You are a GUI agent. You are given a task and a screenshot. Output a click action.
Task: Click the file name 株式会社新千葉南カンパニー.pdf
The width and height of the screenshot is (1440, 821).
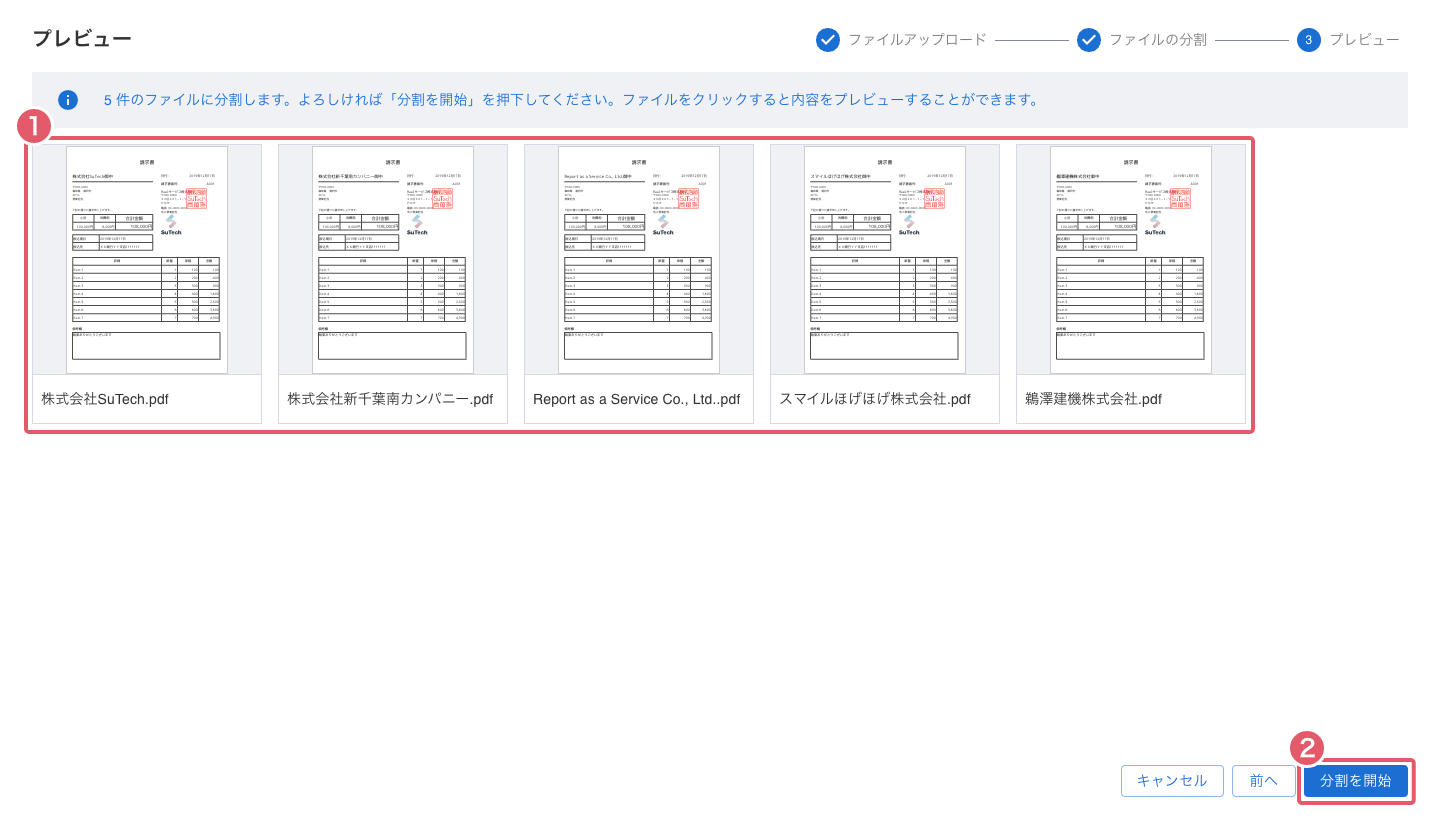(390, 399)
